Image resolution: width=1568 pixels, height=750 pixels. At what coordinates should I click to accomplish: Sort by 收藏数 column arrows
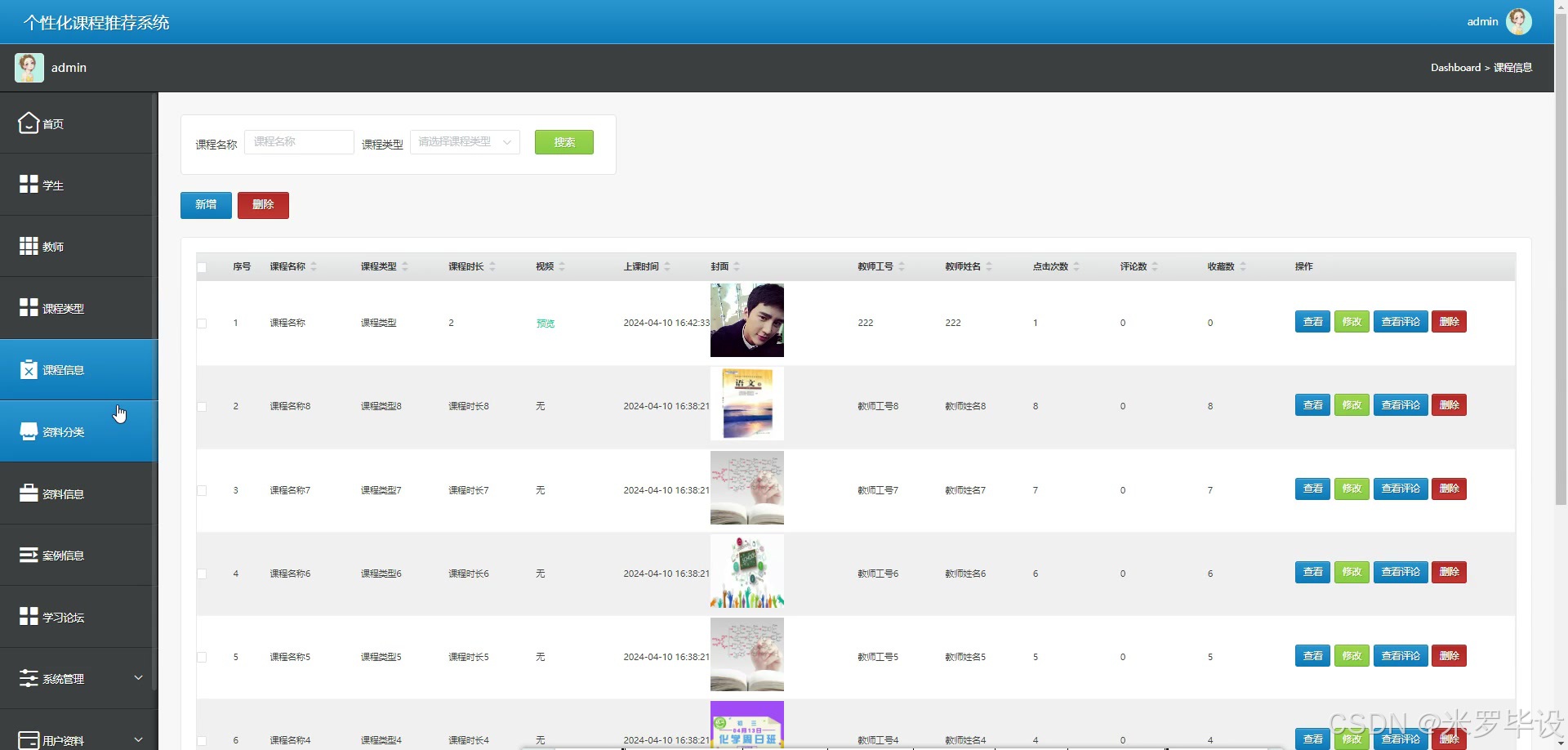[1243, 266]
